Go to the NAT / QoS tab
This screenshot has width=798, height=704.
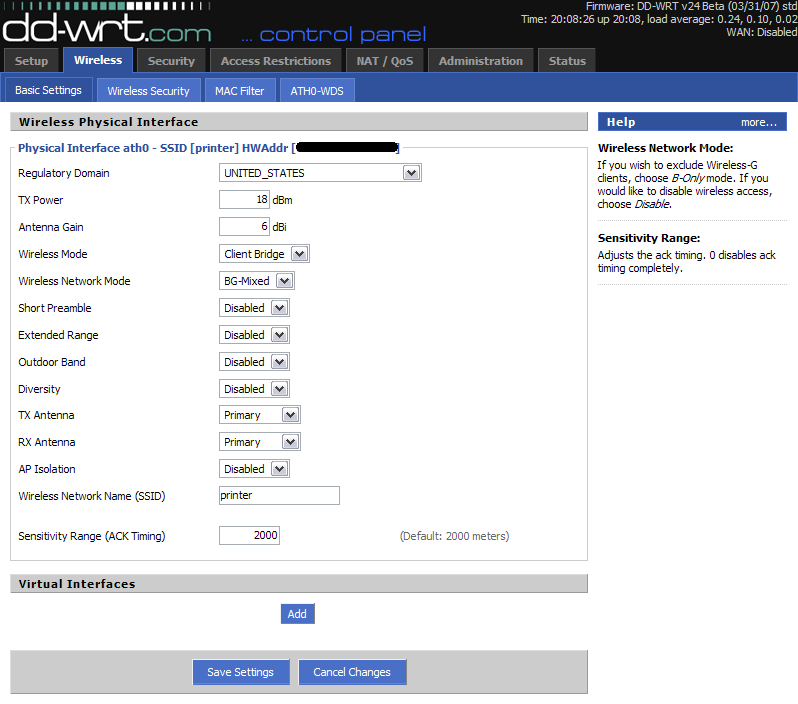click(x=385, y=61)
